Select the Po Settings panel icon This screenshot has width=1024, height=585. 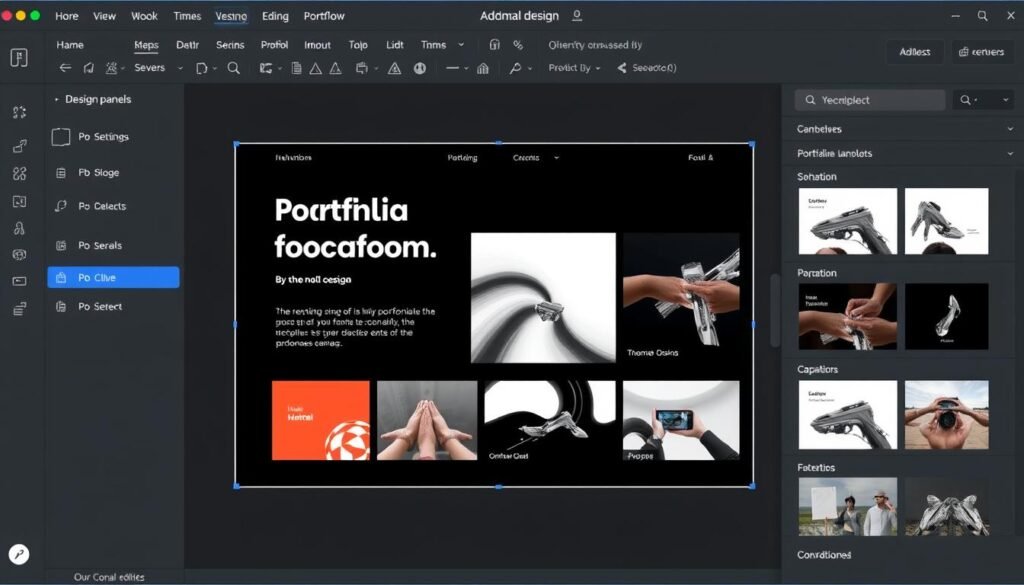pyautogui.click(x=61, y=137)
